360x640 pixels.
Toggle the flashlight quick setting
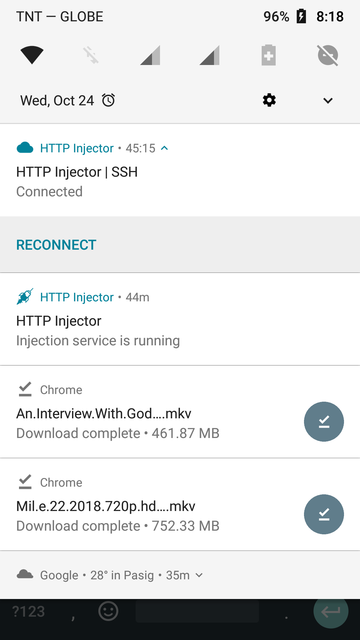[x=91, y=55]
